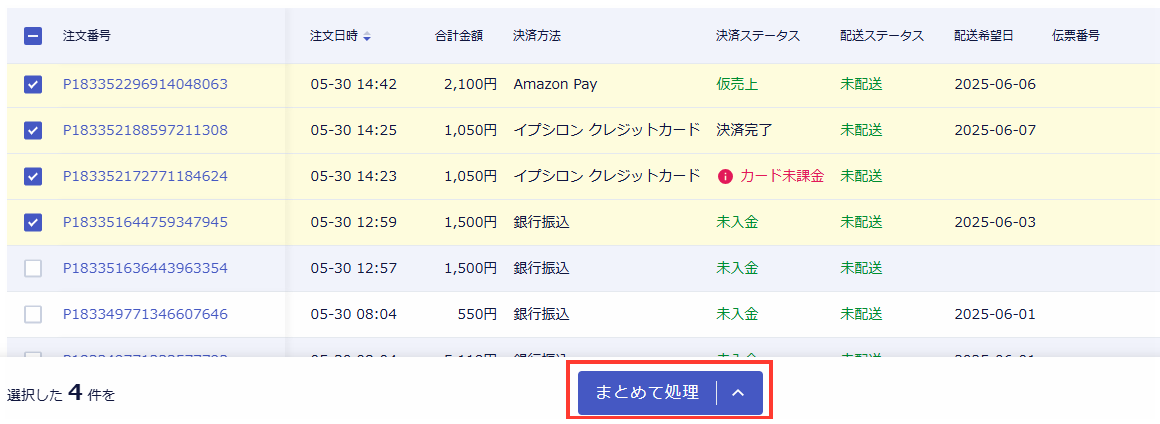
Task: Click 未配送 status in the 14:25 row
Action: (x=861, y=130)
